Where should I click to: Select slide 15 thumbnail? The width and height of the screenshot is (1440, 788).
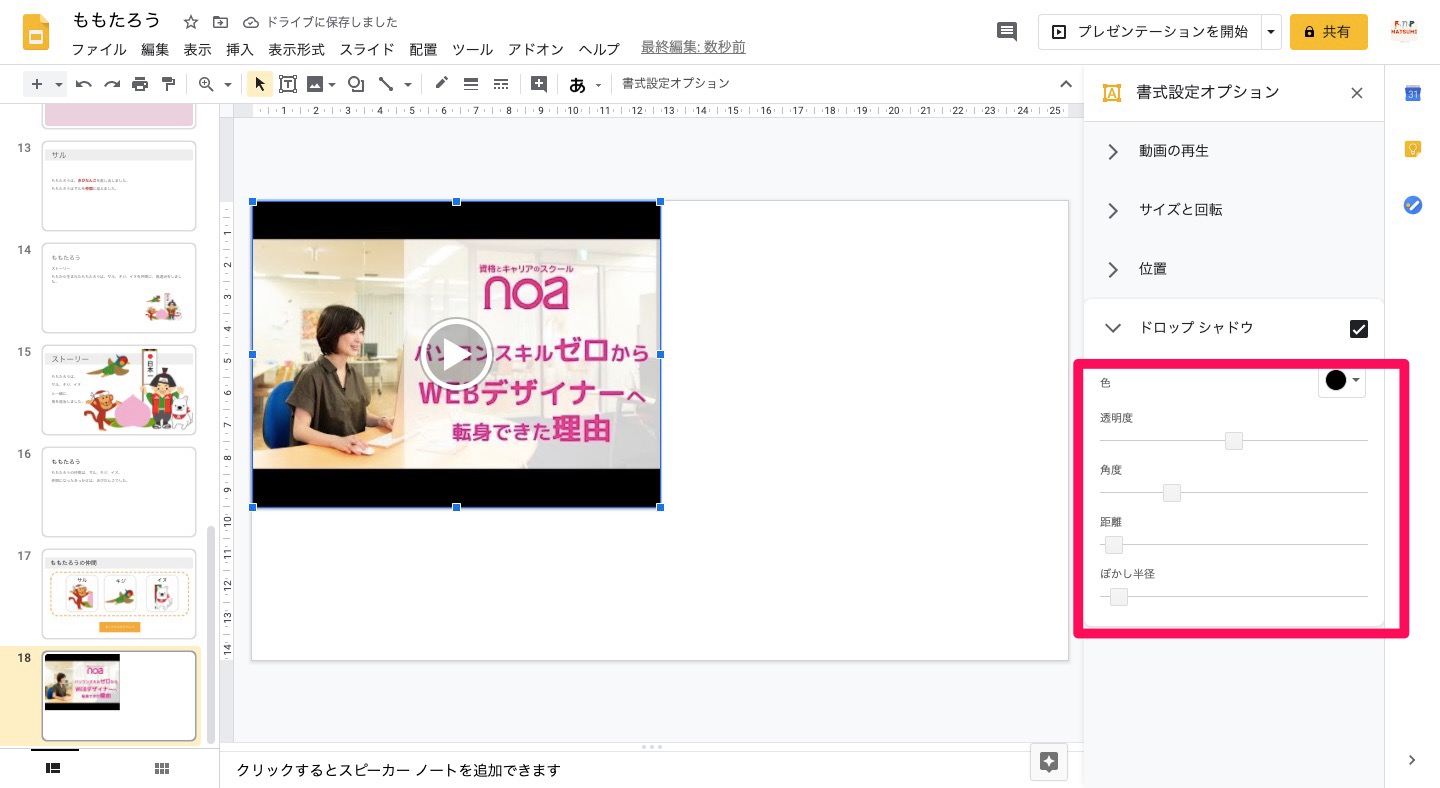(119, 390)
